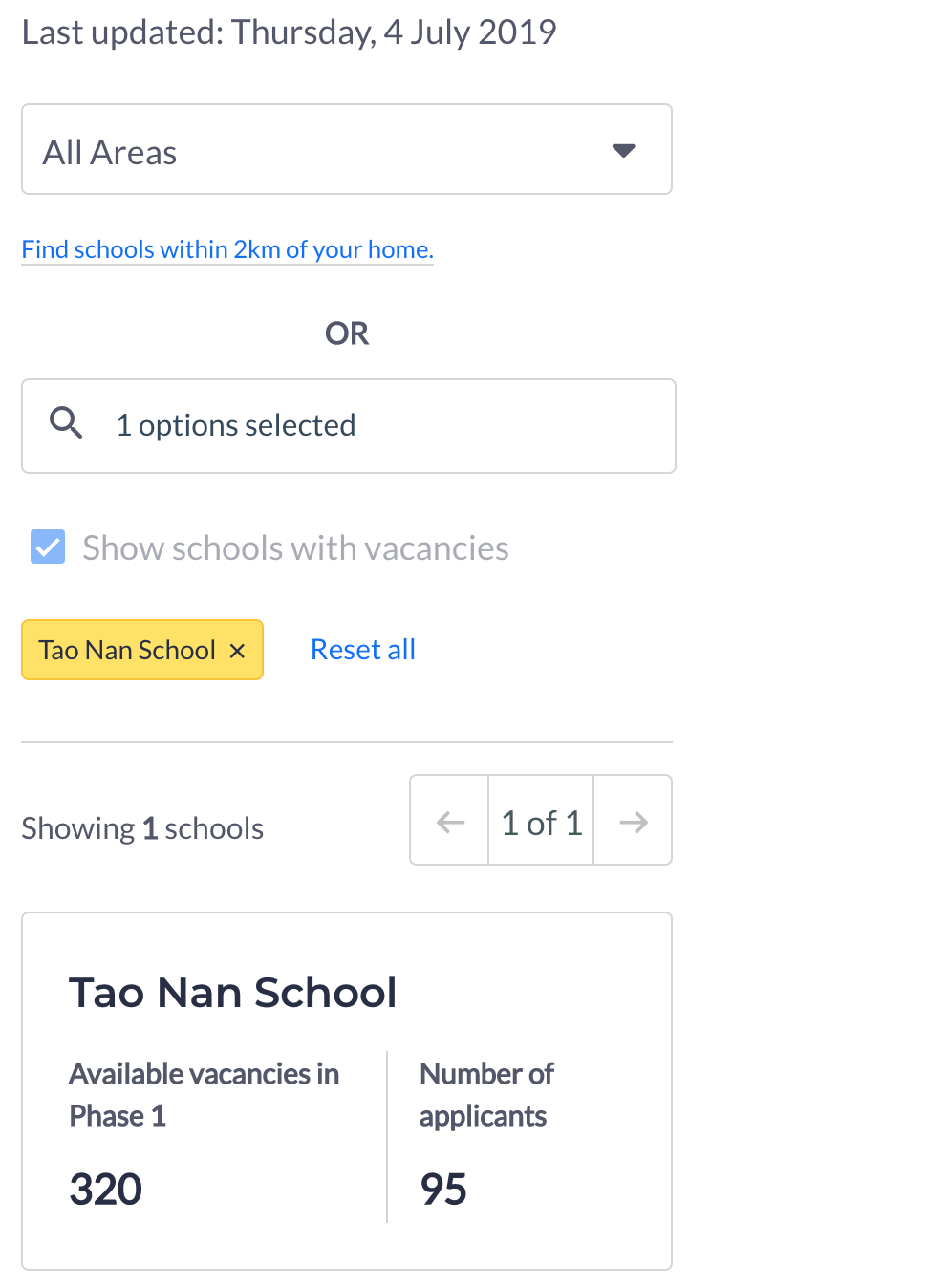Click the All Areas dropdown caret
The width and height of the screenshot is (948, 1288).
click(623, 151)
